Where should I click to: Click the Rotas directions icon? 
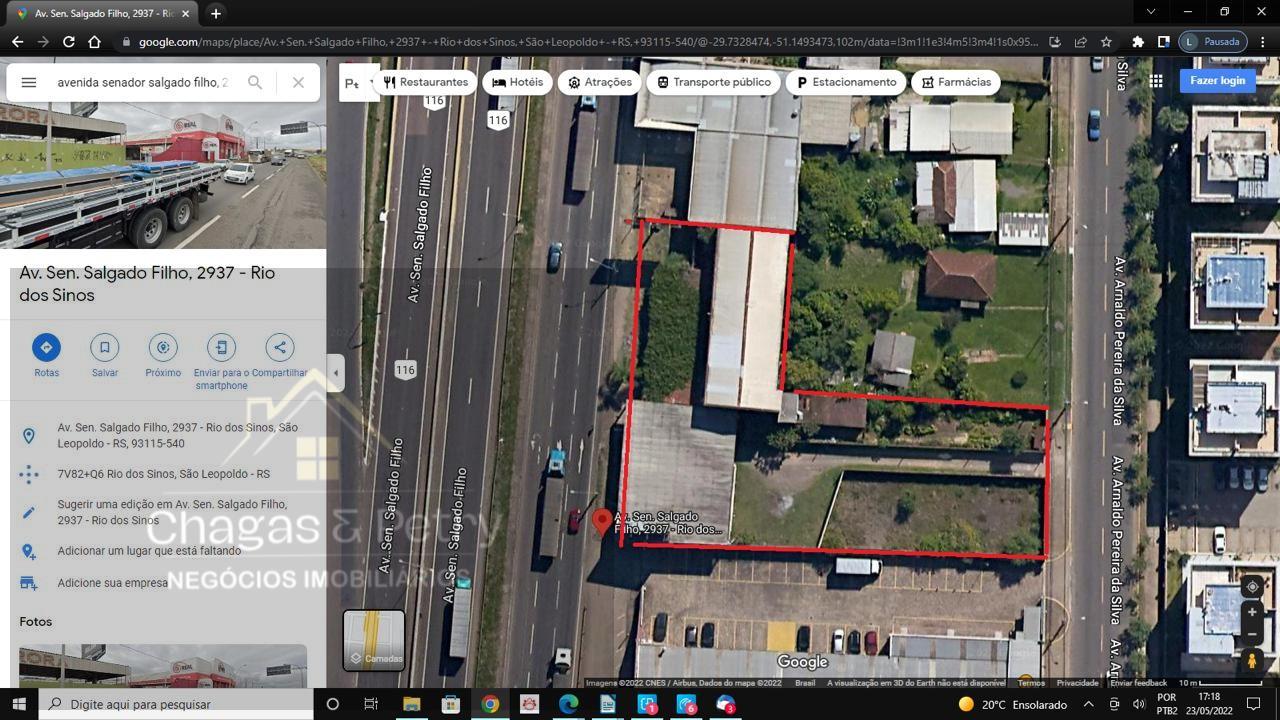tap(46, 348)
